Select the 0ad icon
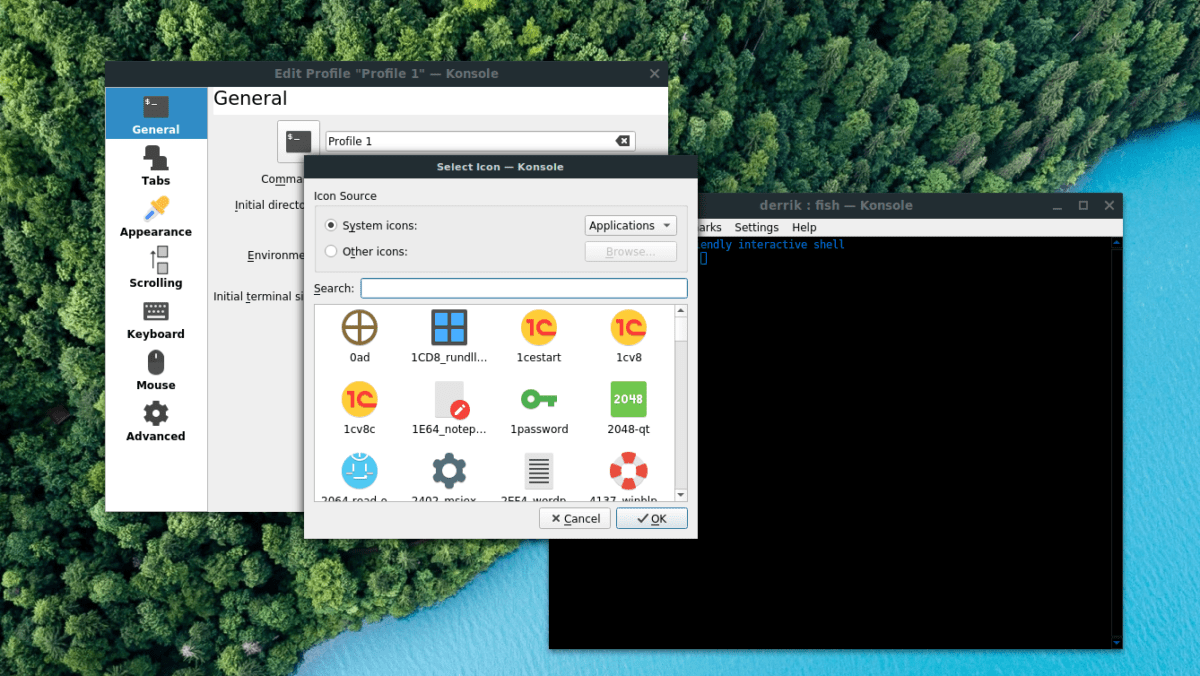 pyautogui.click(x=359, y=327)
